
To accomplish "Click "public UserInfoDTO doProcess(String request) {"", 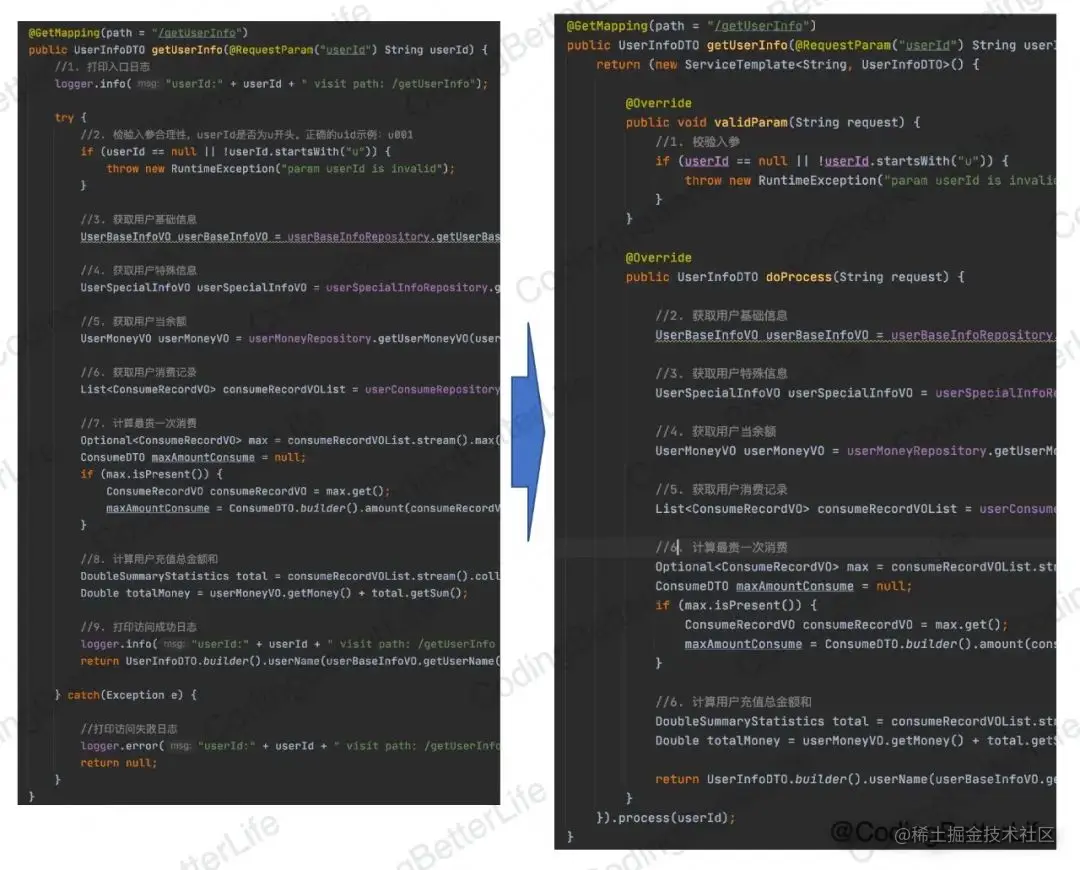I will pyautogui.click(x=795, y=277).
